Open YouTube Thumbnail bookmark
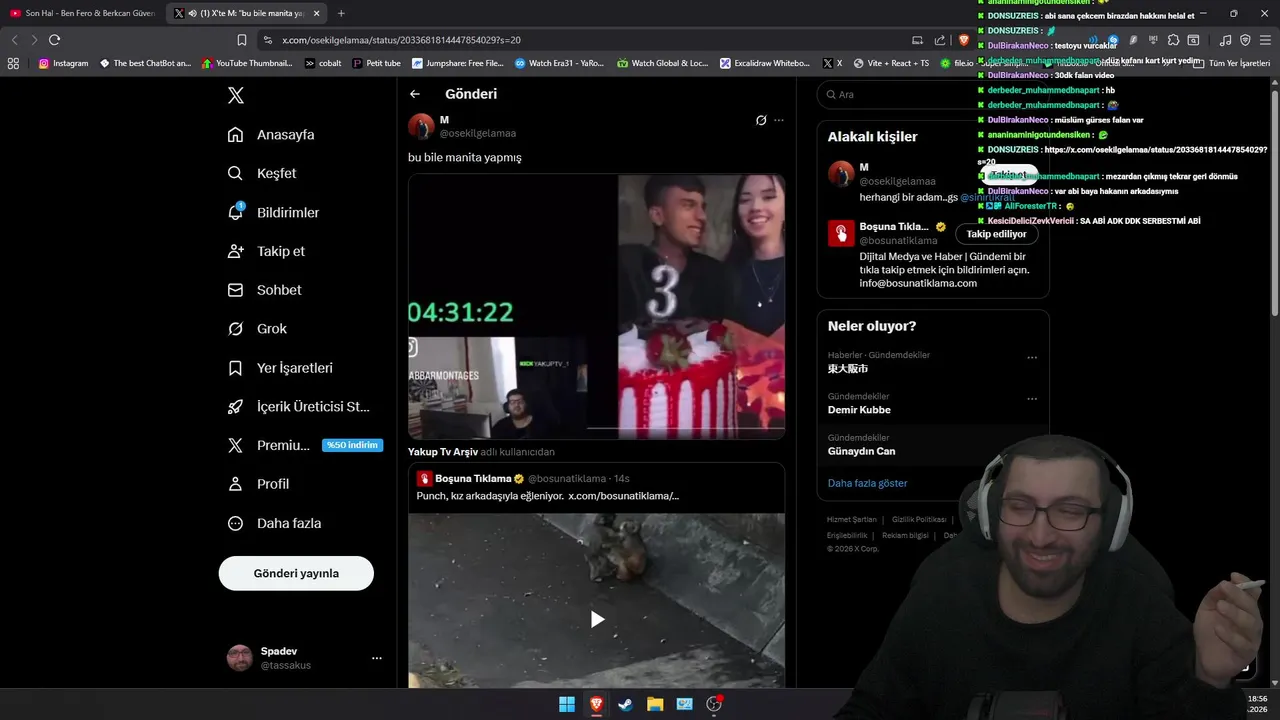1280x720 pixels. pyautogui.click(x=247, y=63)
